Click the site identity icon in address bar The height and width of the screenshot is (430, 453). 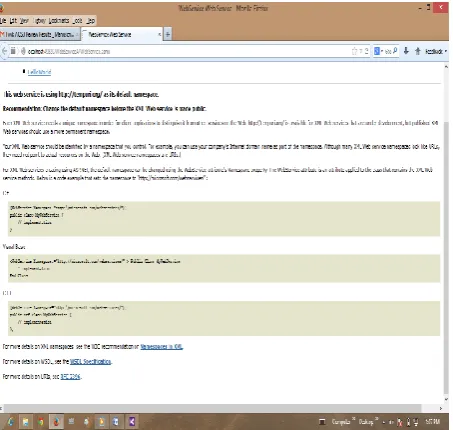[23, 51]
